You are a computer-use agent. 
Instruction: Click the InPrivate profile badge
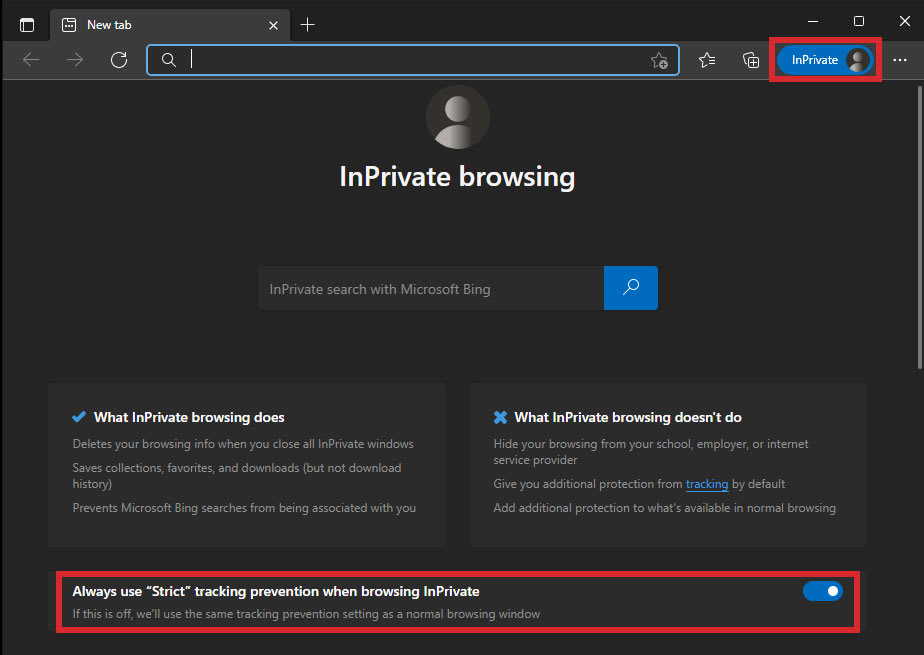tap(825, 59)
